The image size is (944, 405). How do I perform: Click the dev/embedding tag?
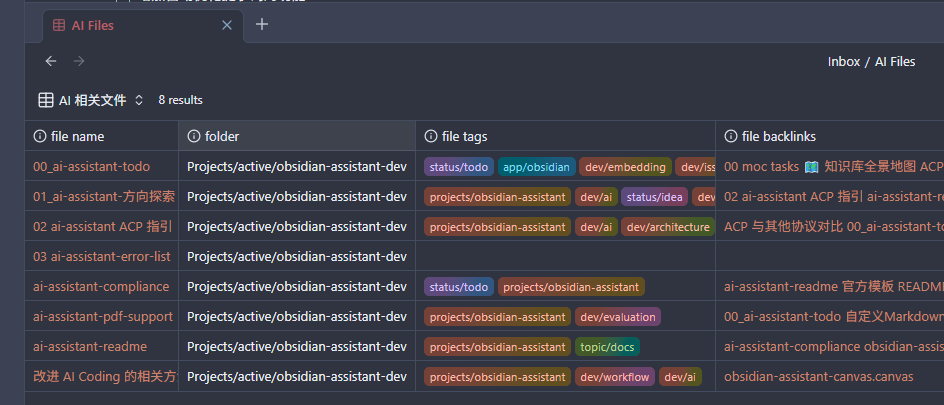[x=625, y=167]
